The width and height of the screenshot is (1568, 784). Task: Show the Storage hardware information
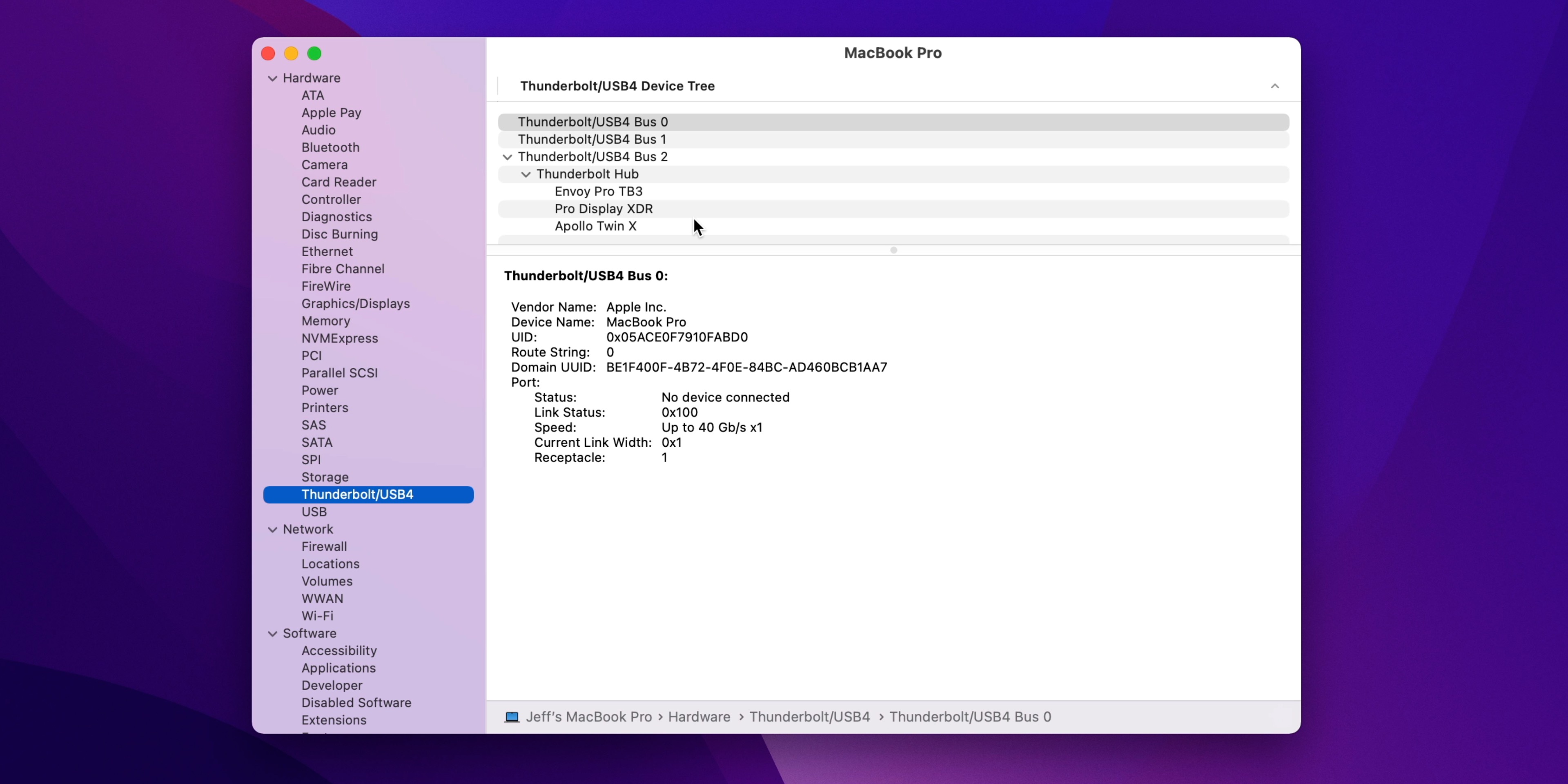coord(325,477)
